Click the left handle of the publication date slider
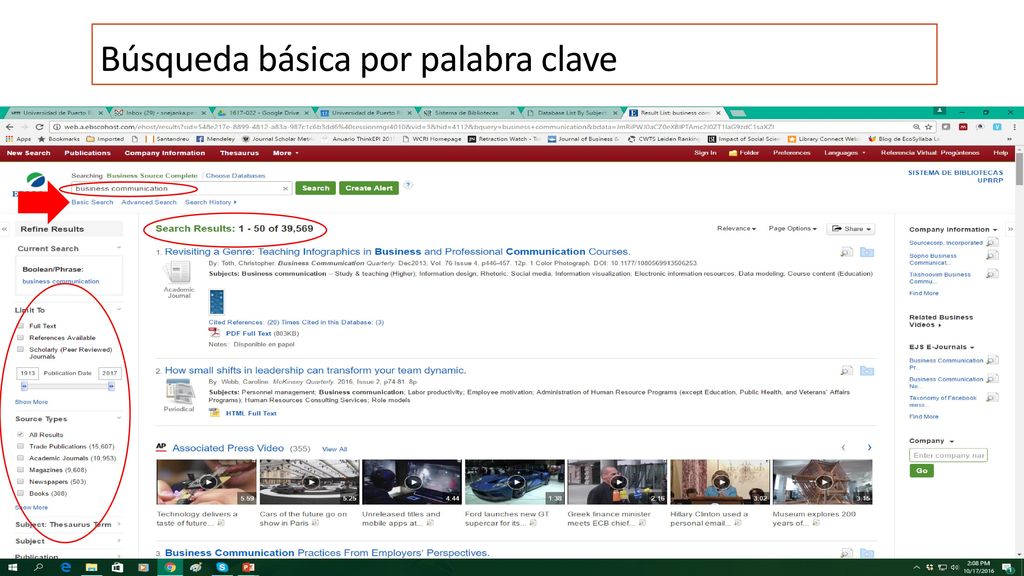1024x576 pixels. coord(24,387)
